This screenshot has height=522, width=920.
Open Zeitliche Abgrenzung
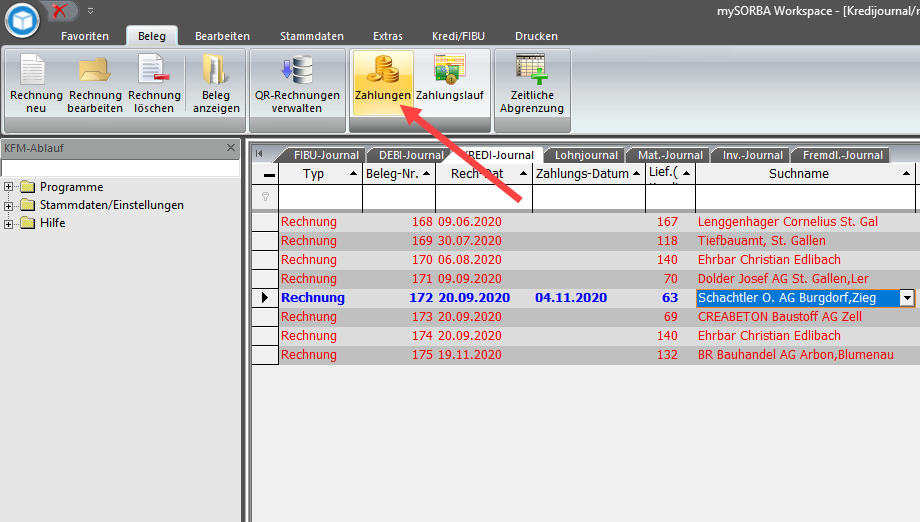coord(532,83)
